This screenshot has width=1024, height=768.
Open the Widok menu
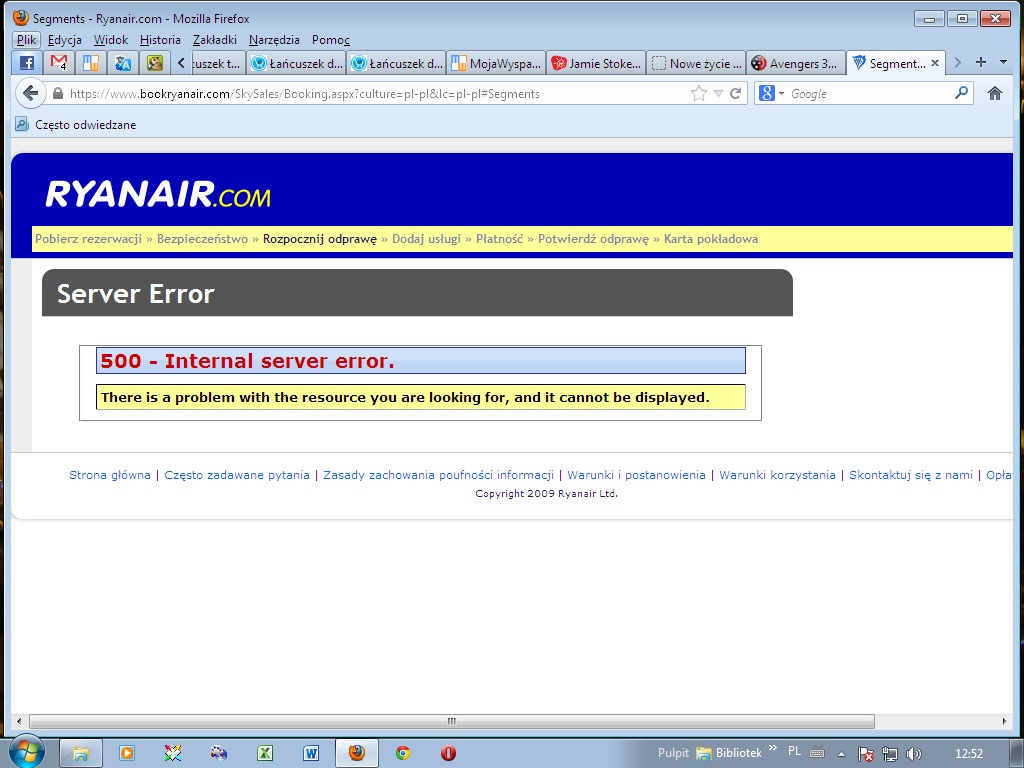pyautogui.click(x=111, y=40)
